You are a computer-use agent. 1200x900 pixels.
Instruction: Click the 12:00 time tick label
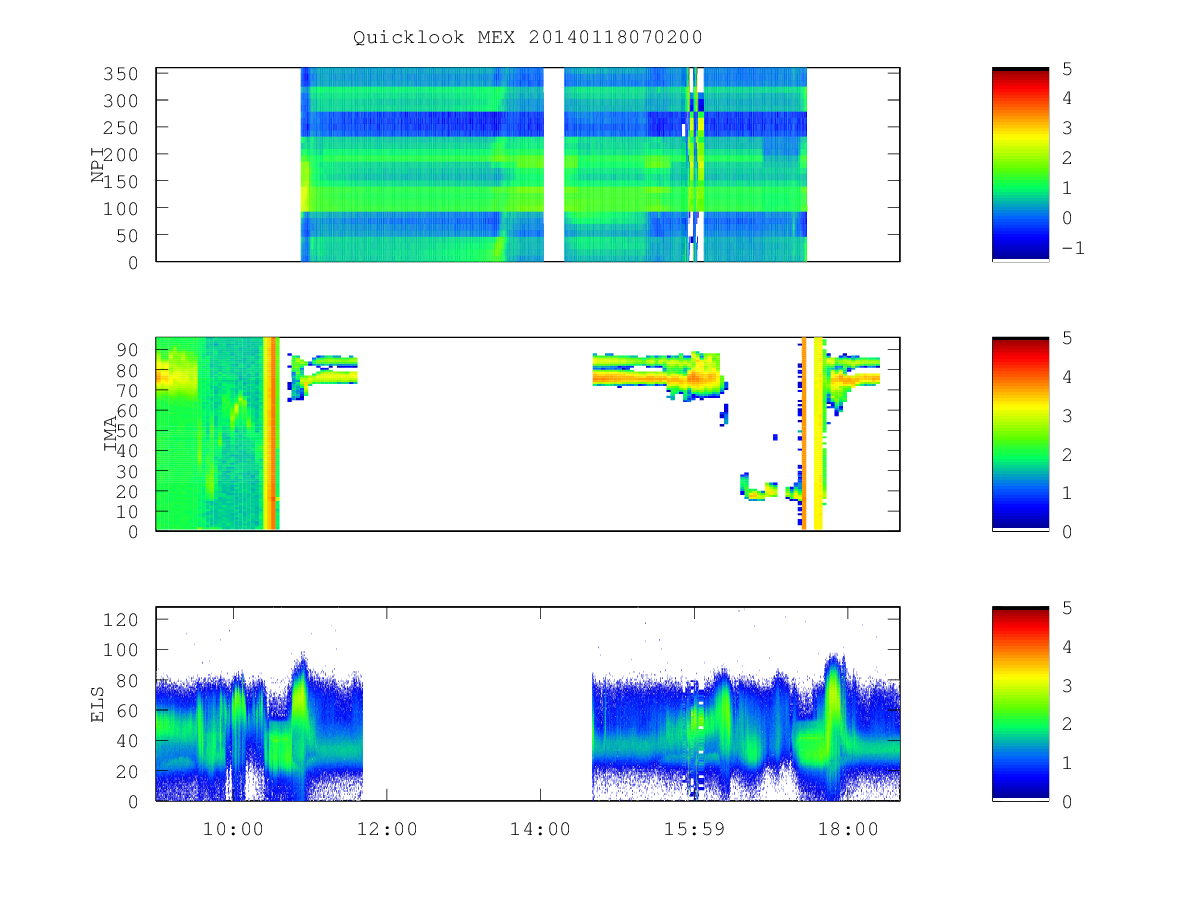pos(387,829)
